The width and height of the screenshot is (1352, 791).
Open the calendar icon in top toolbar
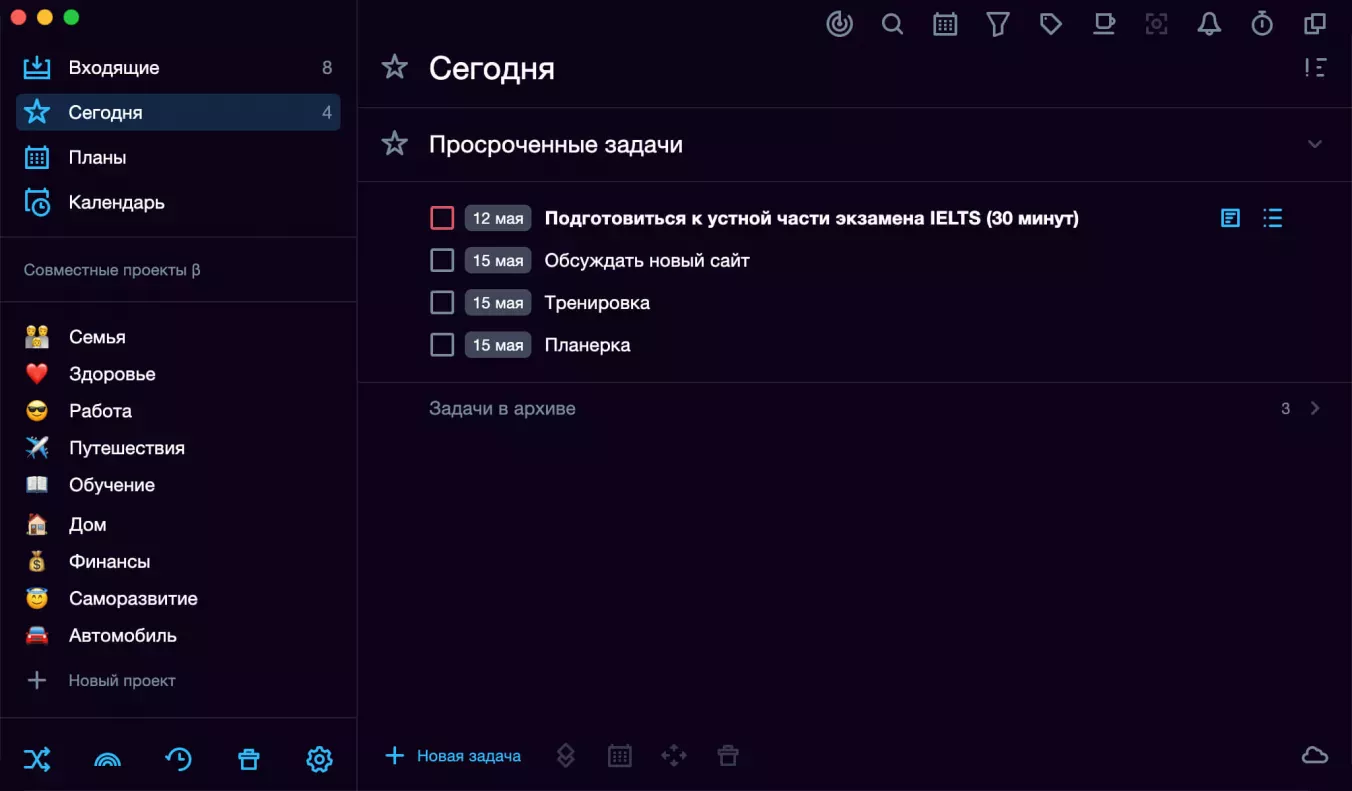945,24
